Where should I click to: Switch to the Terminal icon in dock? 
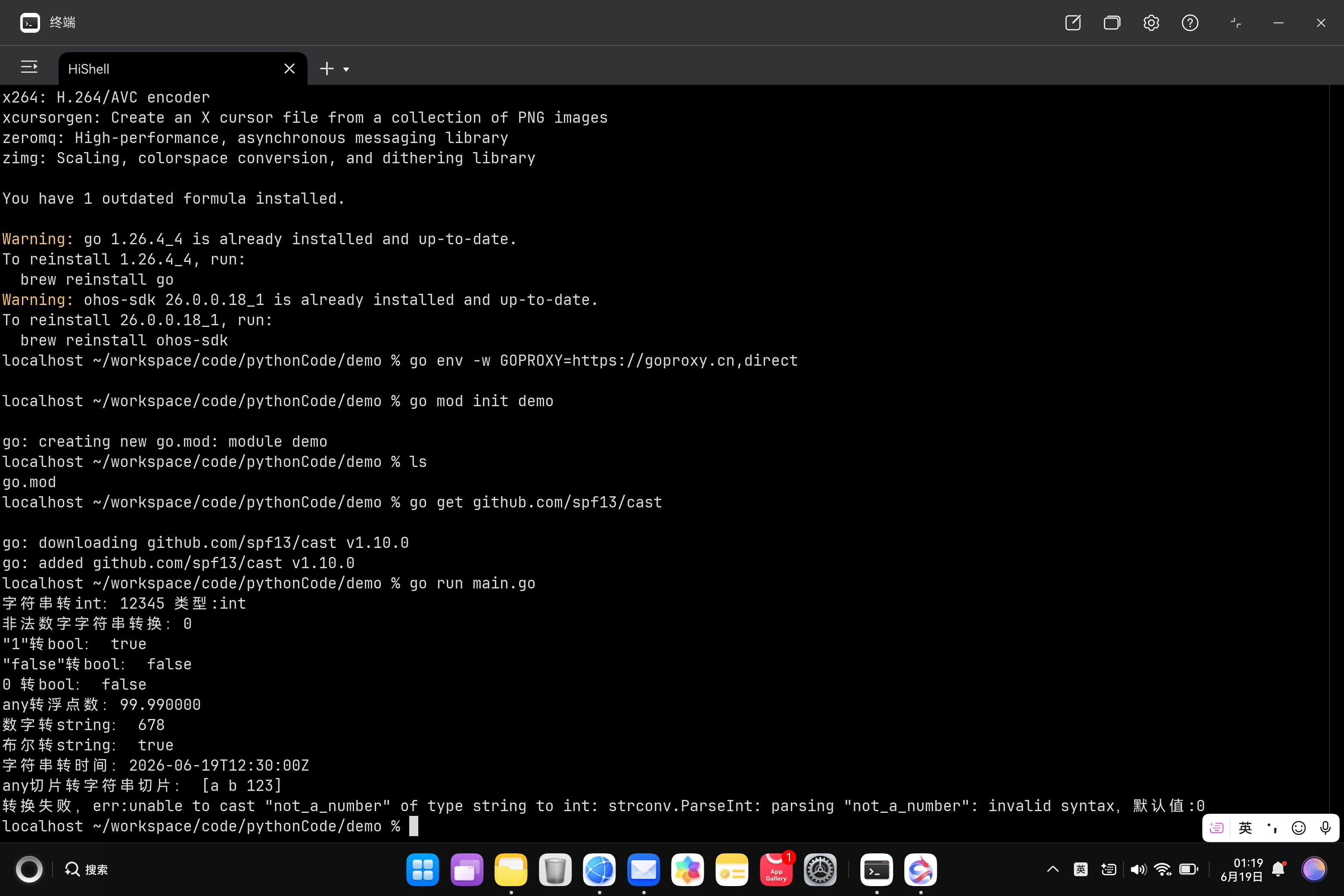[877, 870]
